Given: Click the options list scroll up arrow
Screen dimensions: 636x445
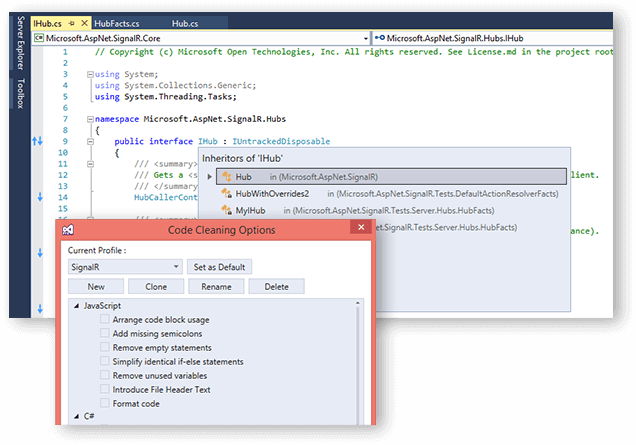Looking at the screenshot, I should click(x=358, y=303).
